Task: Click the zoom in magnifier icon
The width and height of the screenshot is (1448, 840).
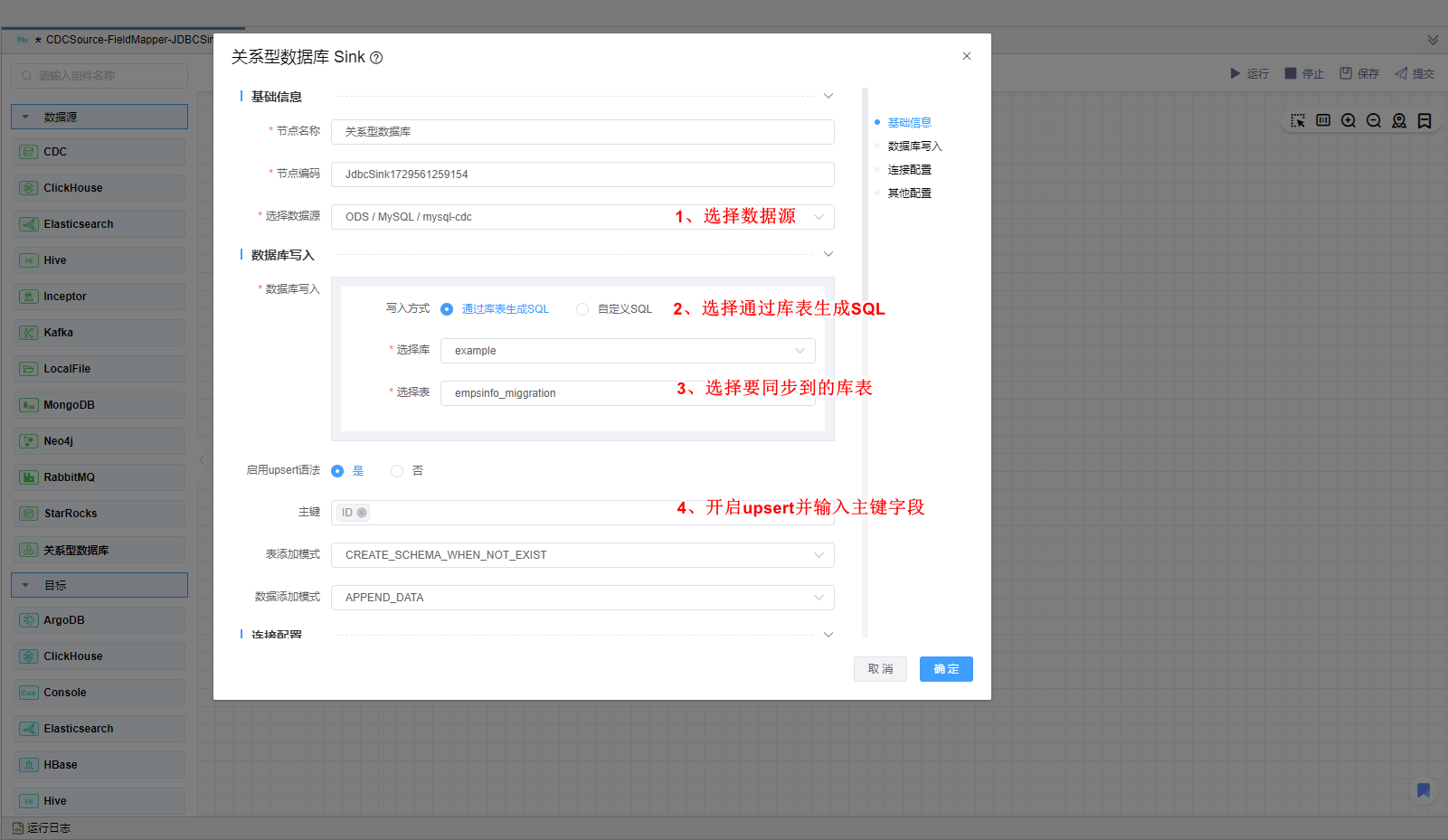Action: tap(1348, 121)
